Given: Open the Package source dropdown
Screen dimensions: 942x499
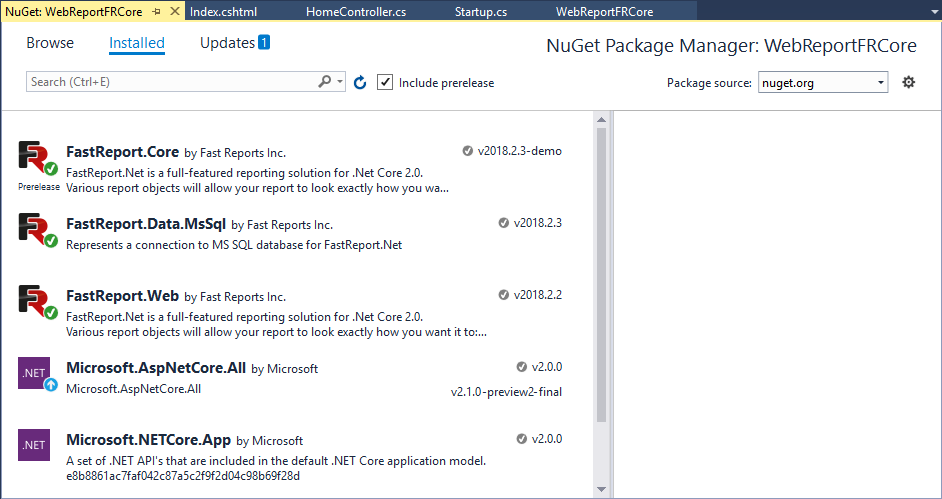Looking at the screenshot, I should 822,82.
